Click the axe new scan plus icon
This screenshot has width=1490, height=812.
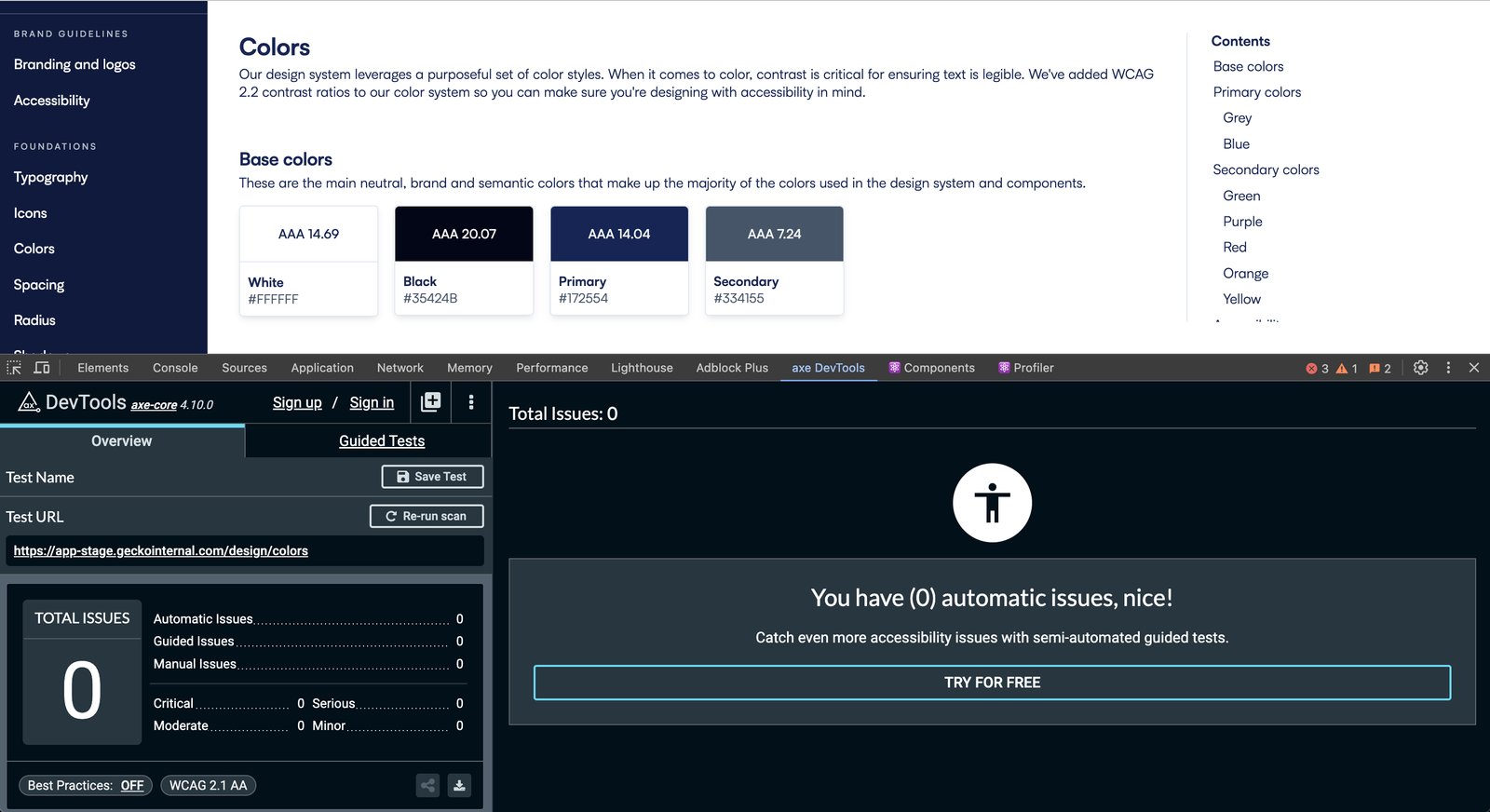point(430,402)
